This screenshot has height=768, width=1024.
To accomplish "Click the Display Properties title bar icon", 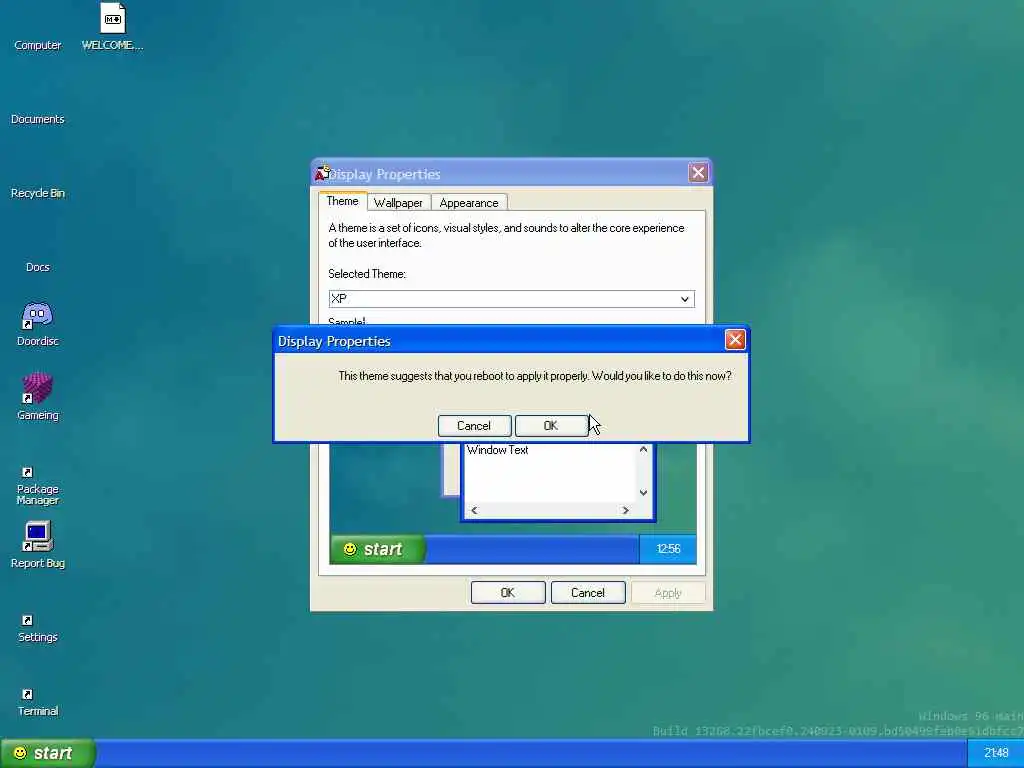I will pos(322,173).
